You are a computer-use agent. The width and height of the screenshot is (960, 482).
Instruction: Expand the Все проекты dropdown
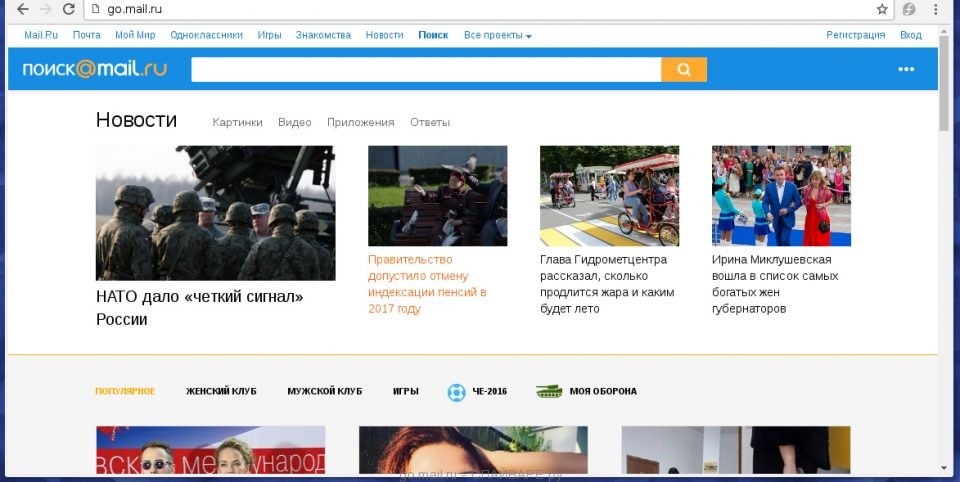point(497,36)
